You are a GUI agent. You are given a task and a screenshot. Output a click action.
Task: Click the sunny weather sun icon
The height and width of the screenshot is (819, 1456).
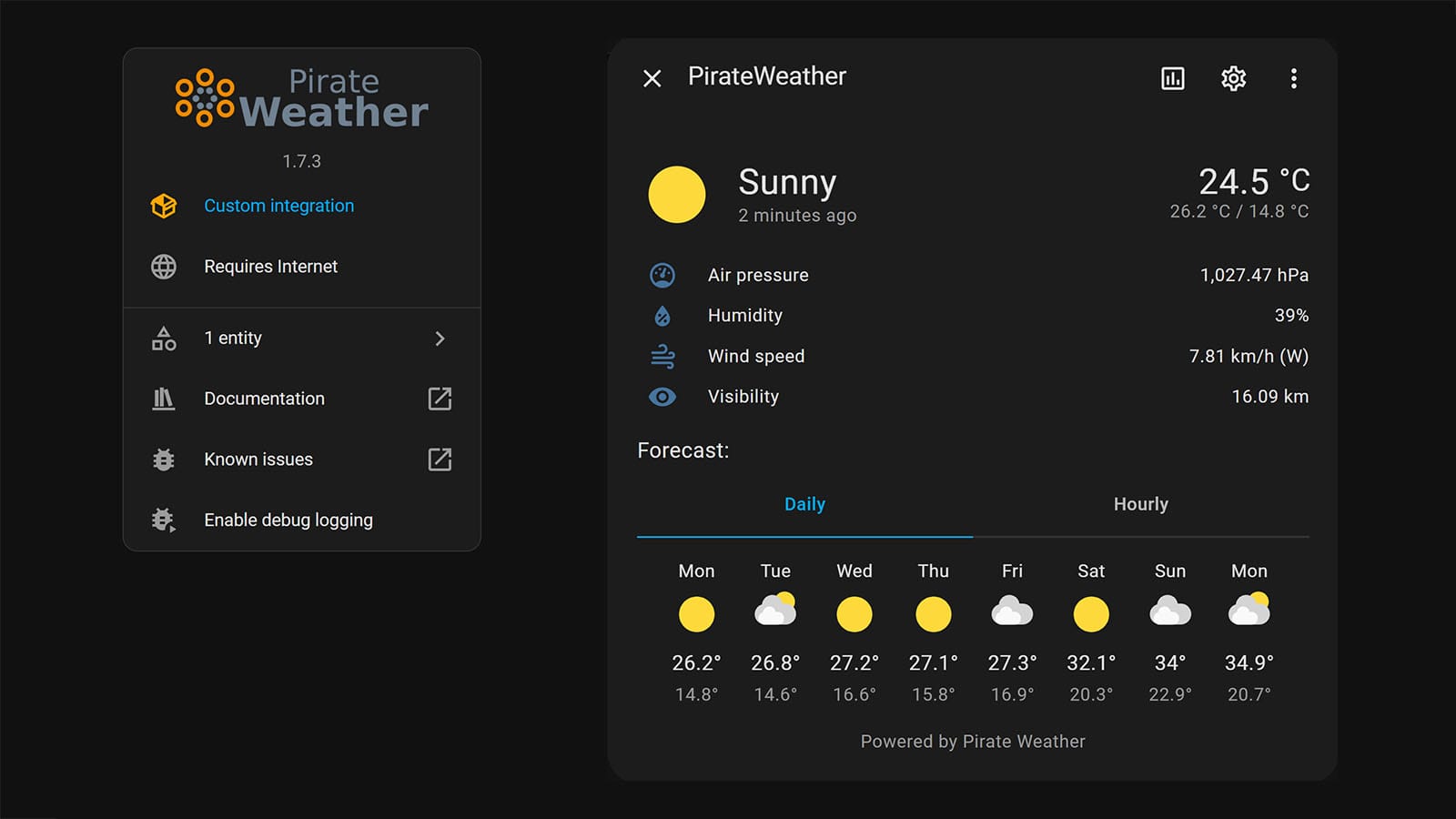pos(676,194)
